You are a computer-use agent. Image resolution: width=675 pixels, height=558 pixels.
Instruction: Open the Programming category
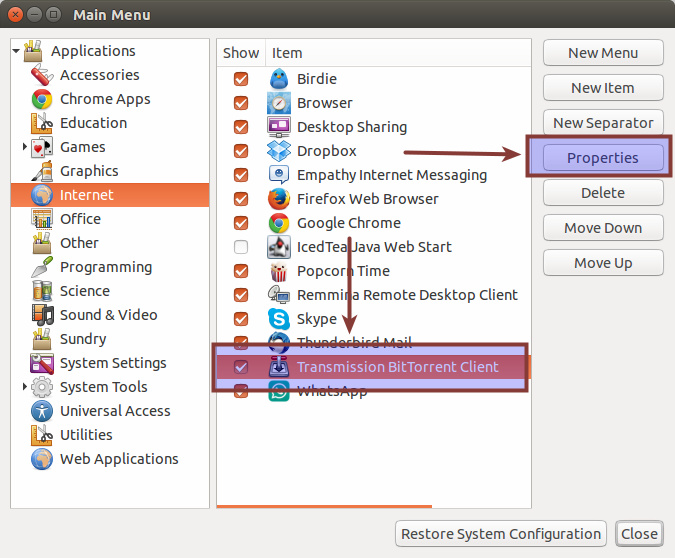point(105,267)
